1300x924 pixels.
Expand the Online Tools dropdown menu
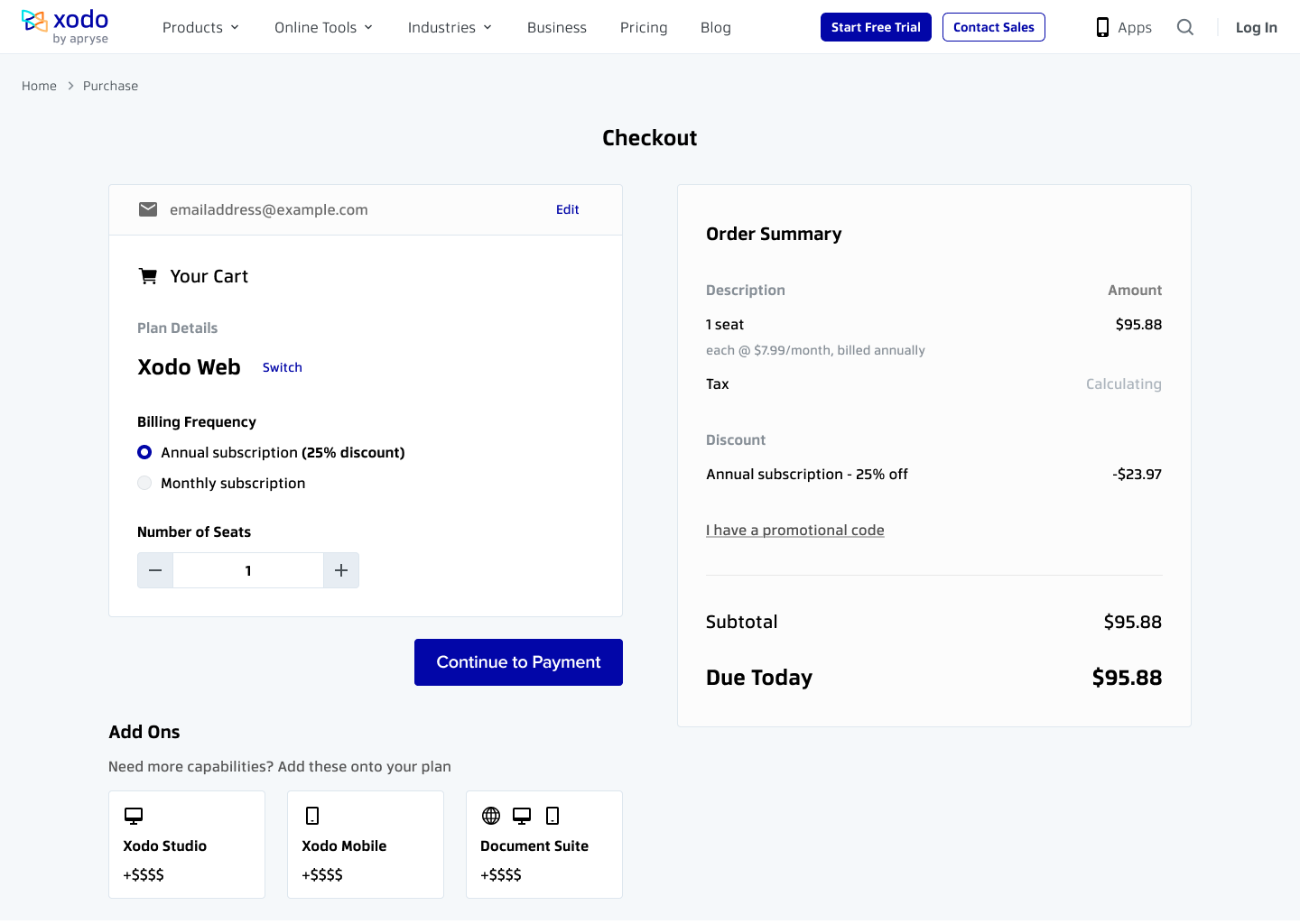pos(323,27)
